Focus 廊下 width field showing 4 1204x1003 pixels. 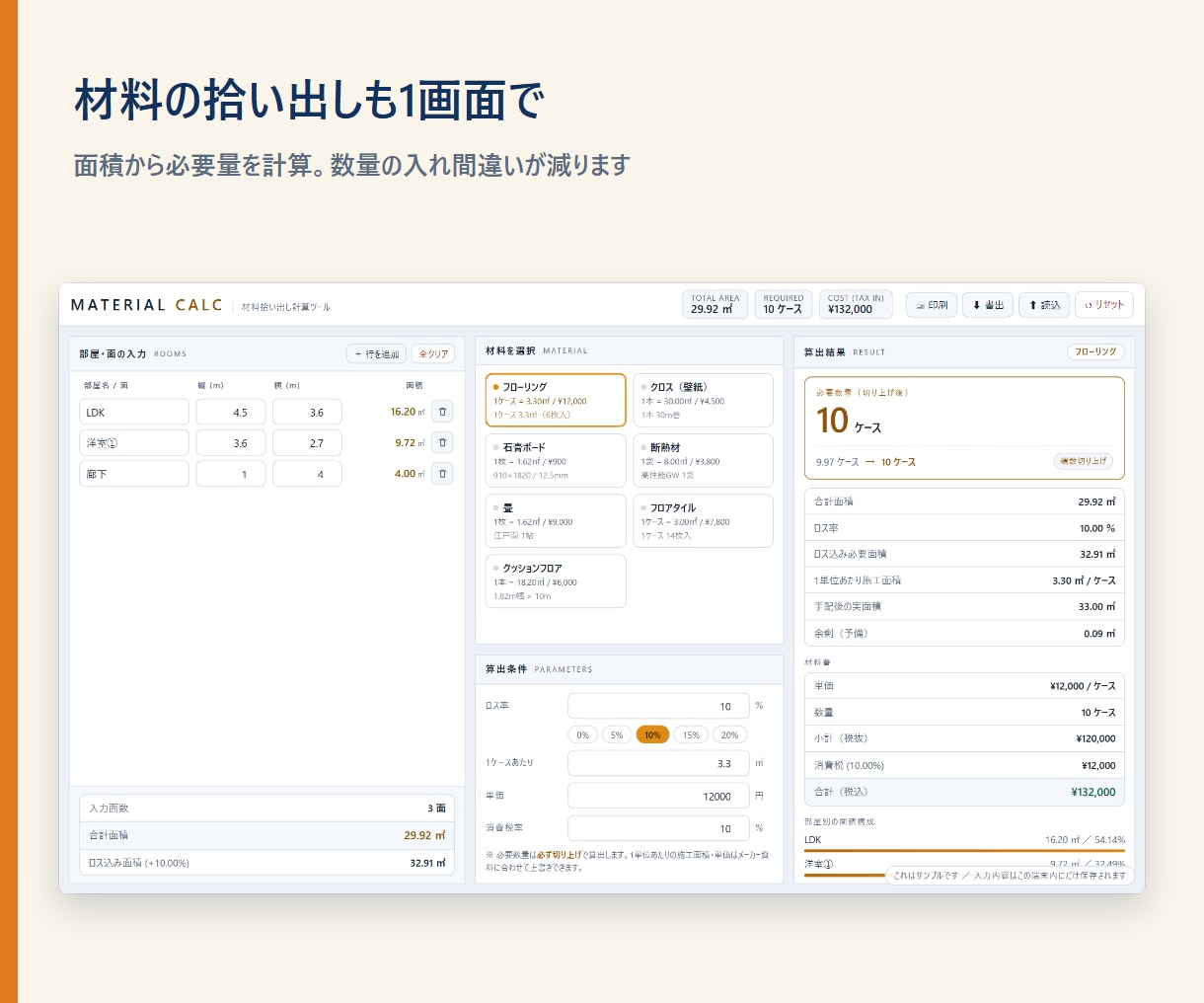307,474
